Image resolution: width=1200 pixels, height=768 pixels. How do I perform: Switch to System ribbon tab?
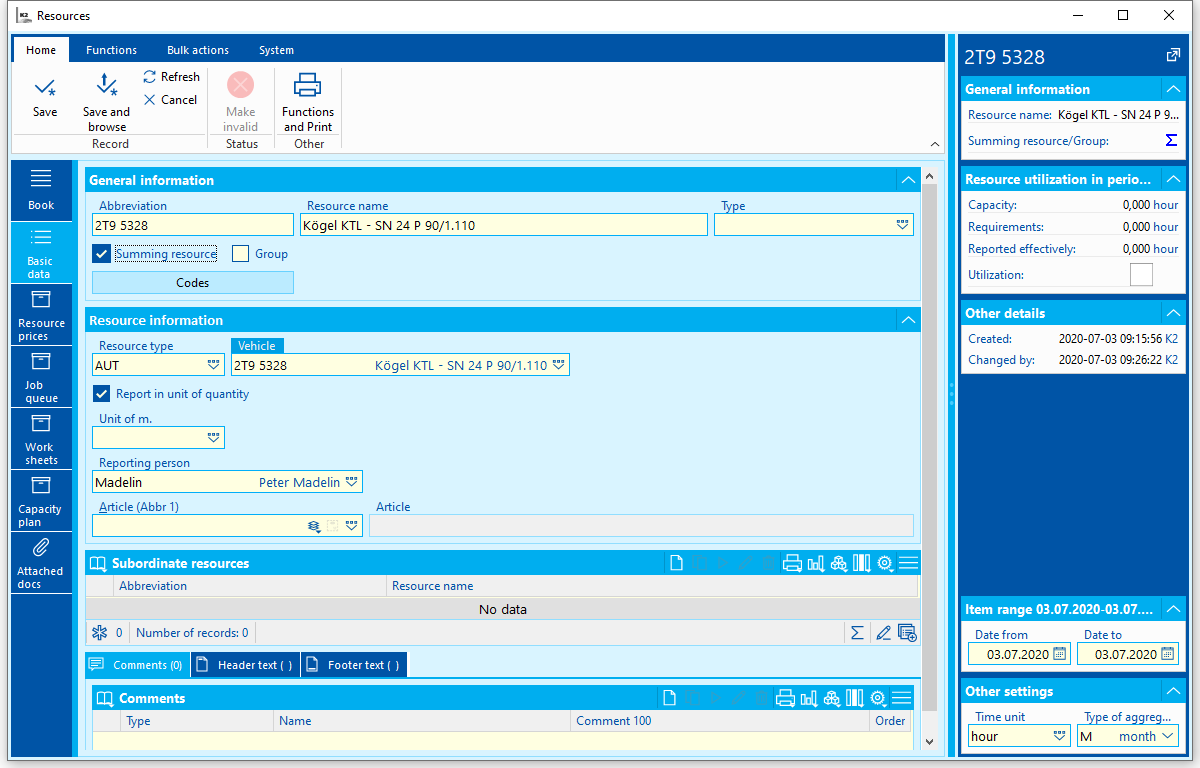tap(276, 50)
